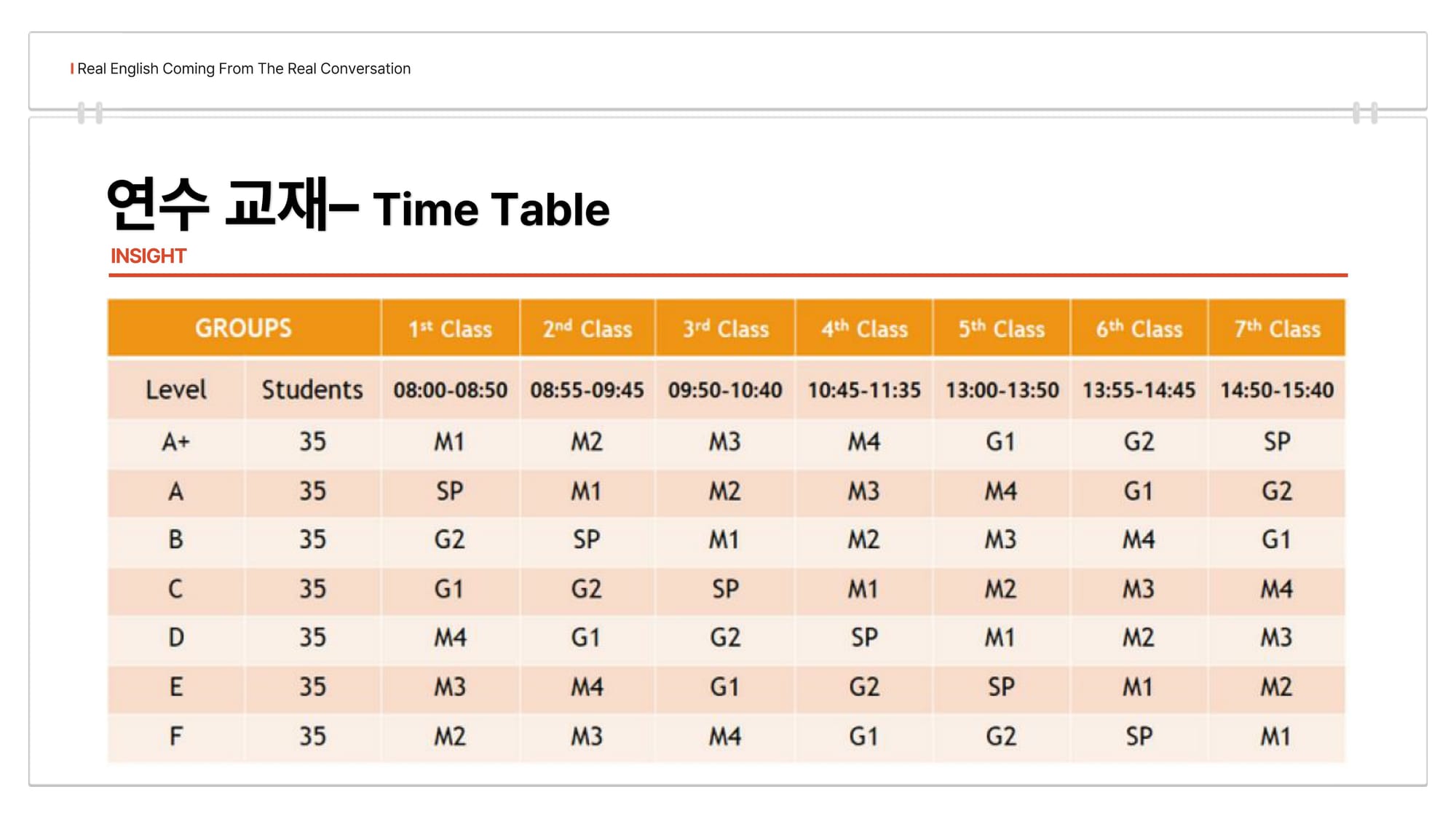Viewport: 1456px width, 819px height.
Task: Select the 2nd Class column header
Action: click(587, 329)
